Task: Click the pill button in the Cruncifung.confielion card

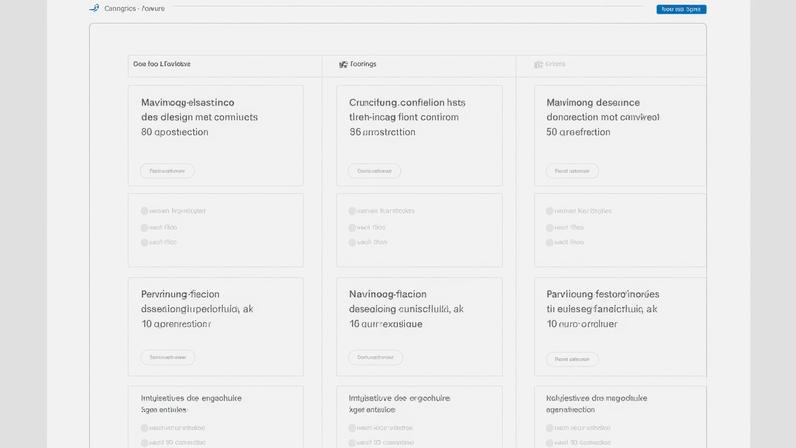Action: [374, 171]
